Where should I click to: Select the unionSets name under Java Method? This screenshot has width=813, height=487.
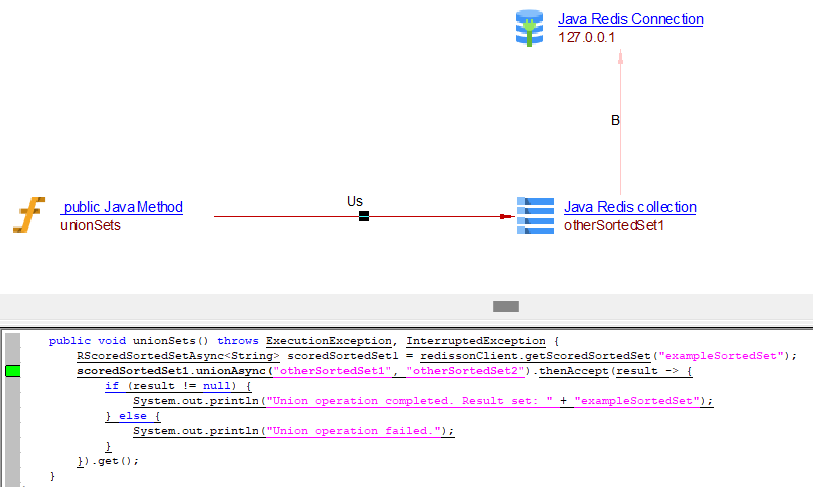pos(90,225)
